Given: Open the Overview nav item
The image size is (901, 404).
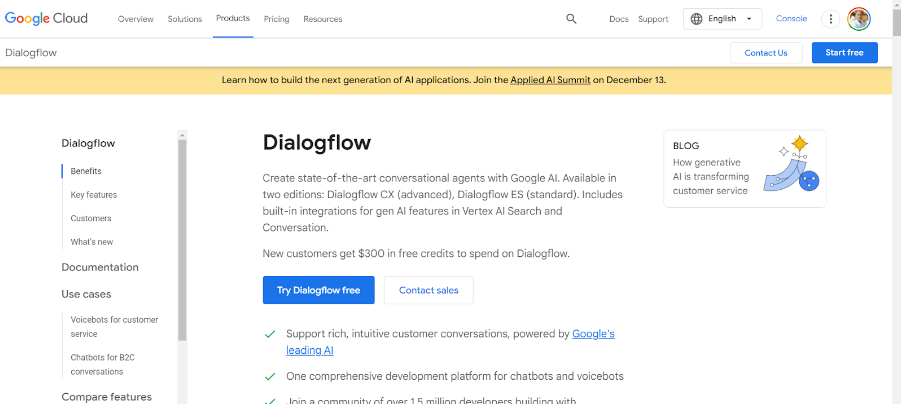Looking at the screenshot, I should tap(136, 19).
